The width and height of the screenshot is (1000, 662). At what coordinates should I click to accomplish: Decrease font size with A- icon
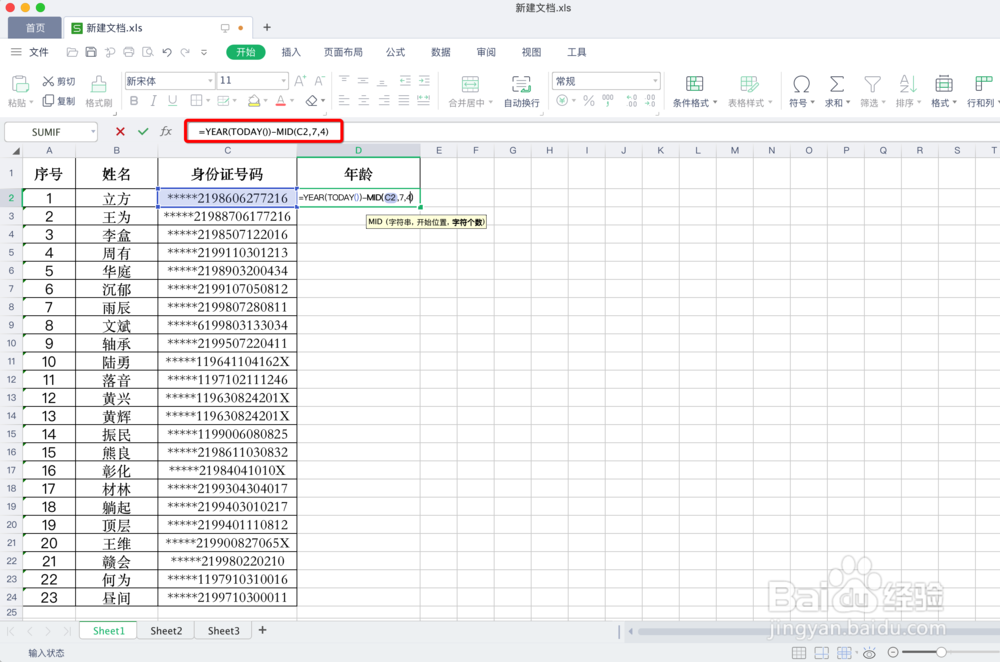tap(320, 80)
